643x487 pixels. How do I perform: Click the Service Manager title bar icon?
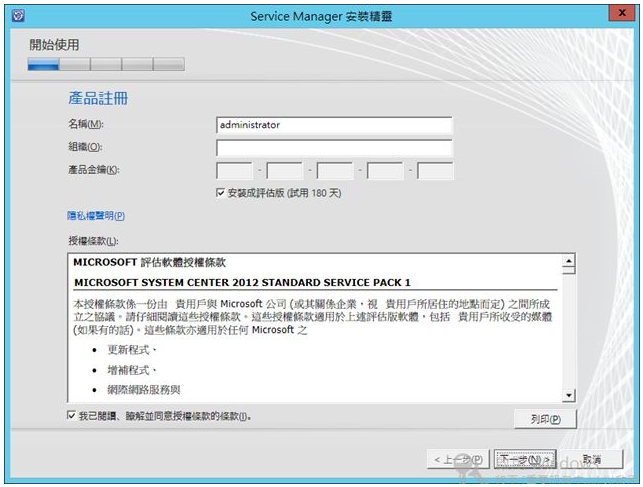(x=18, y=16)
